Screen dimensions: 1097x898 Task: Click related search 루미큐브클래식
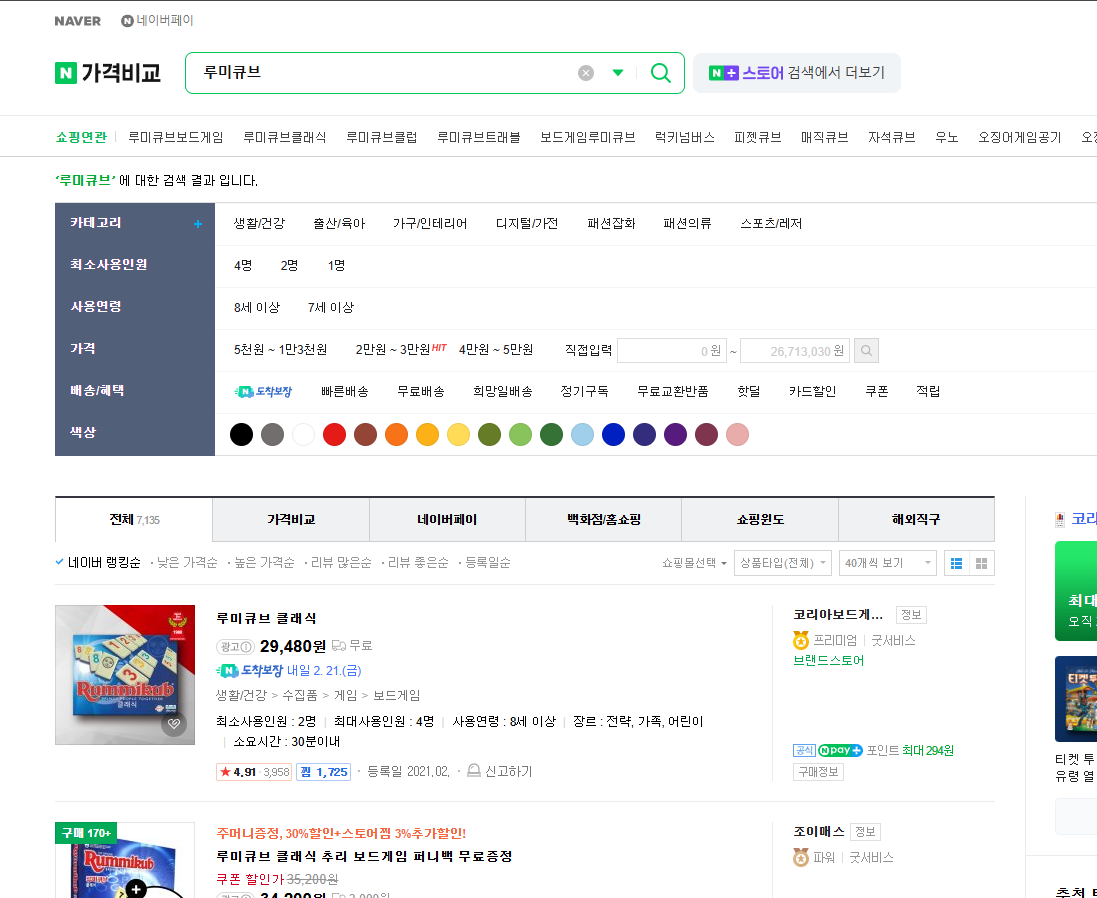[285, 137]
